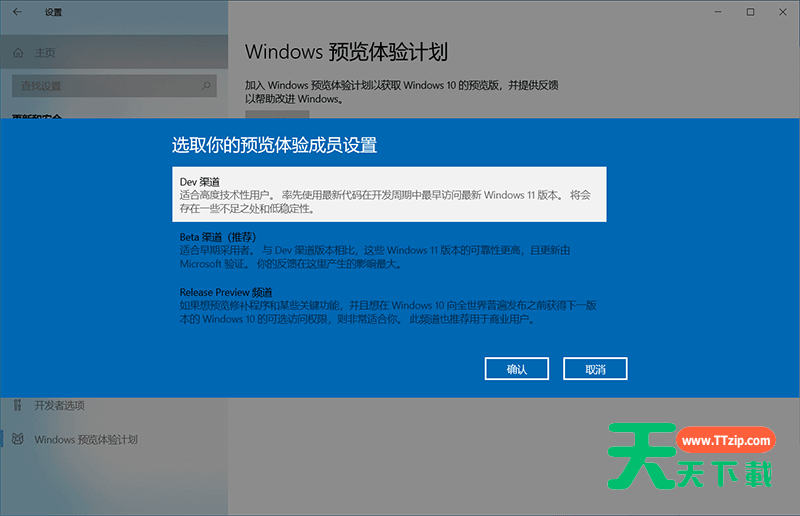The width and height of the screenshot is (800, 516).
Task: Go to 主页 in the sidebar
Action: click(45, 53)
